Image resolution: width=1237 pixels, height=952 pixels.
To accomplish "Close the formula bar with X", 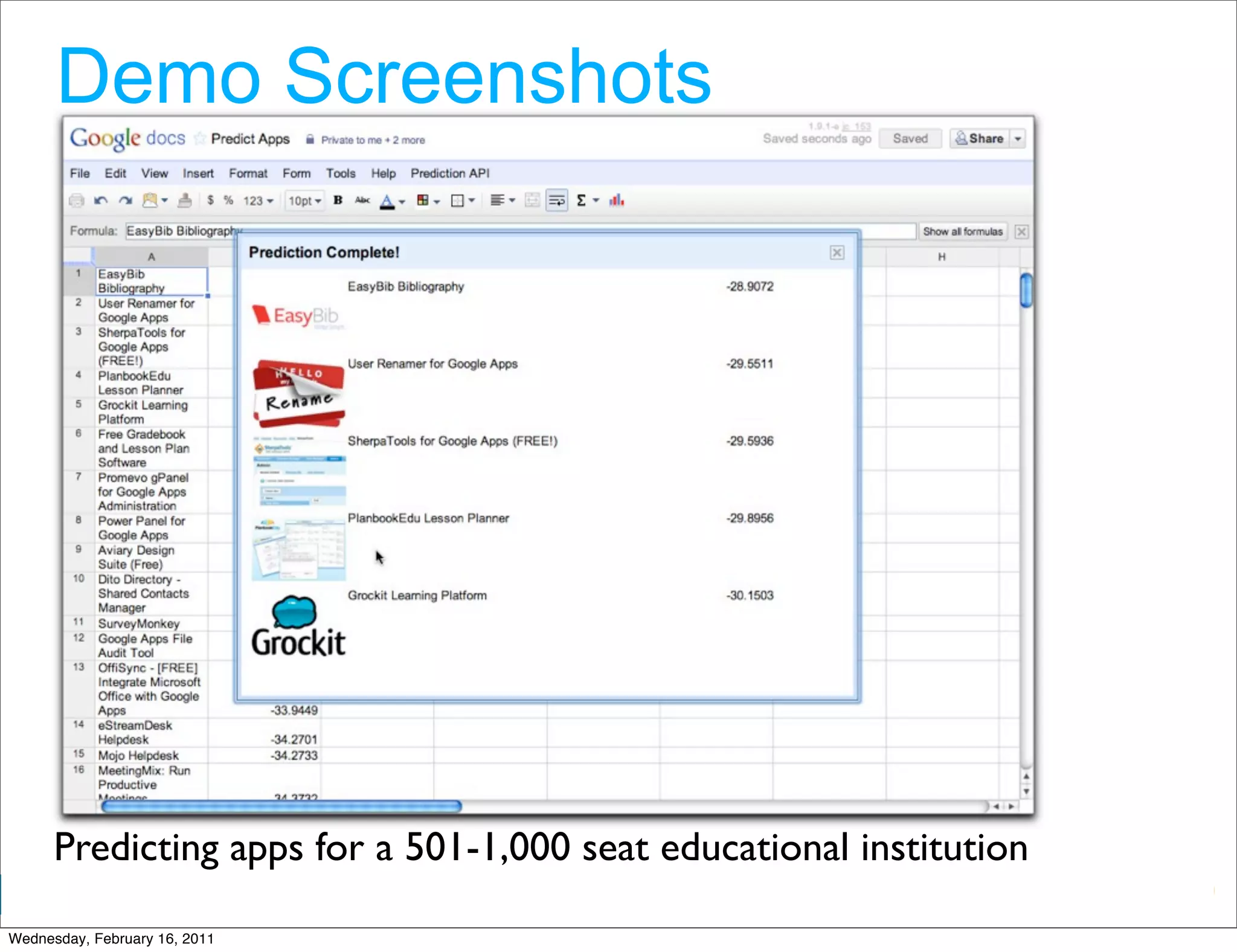I will coord(1021,231).
